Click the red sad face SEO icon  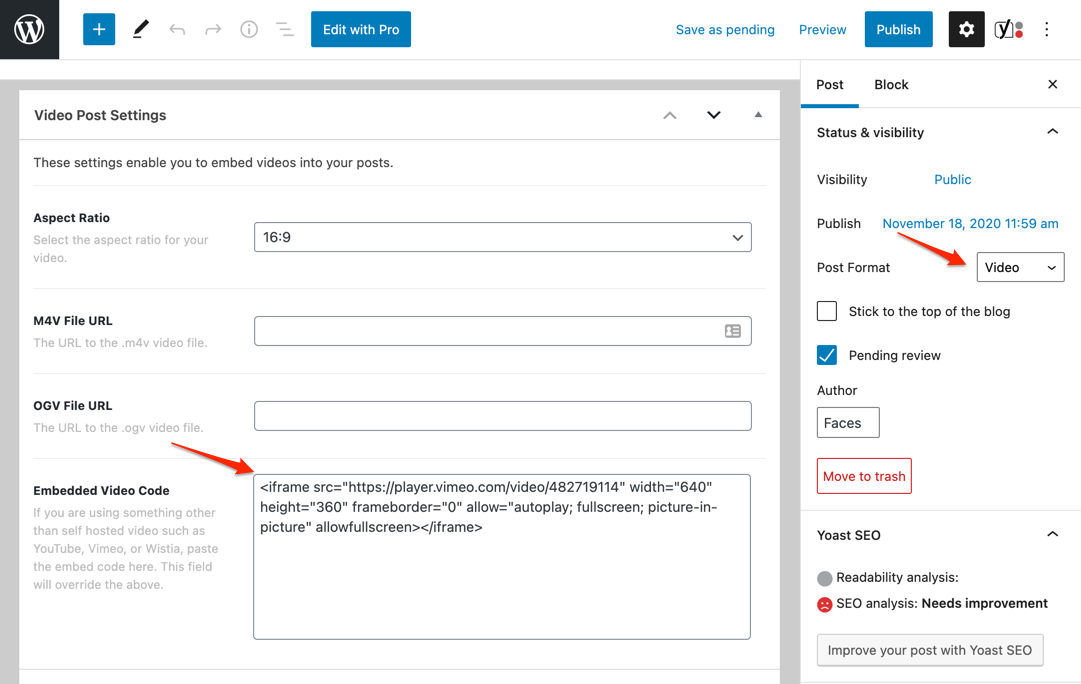[825, 604]
